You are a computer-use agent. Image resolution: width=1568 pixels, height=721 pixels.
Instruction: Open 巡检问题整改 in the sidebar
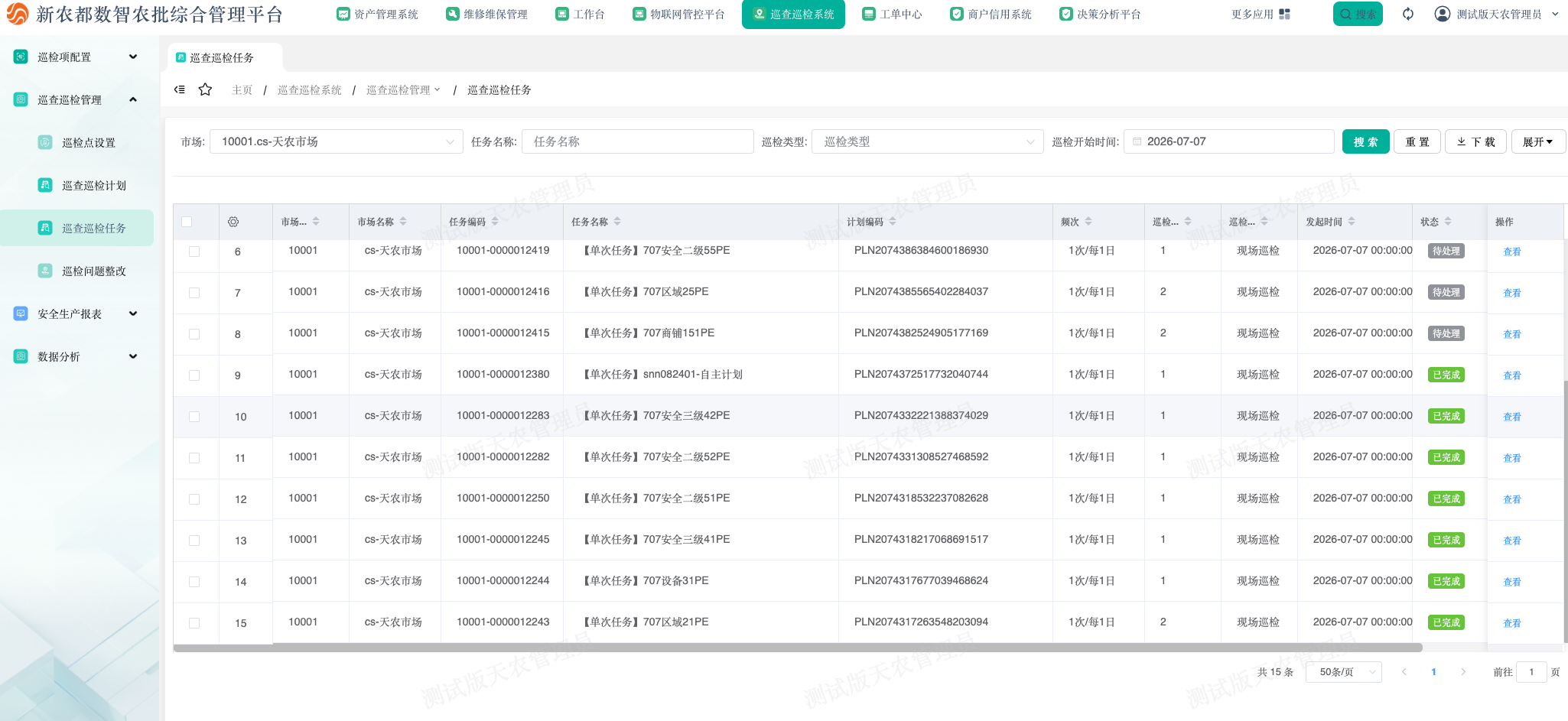[93, 271]
